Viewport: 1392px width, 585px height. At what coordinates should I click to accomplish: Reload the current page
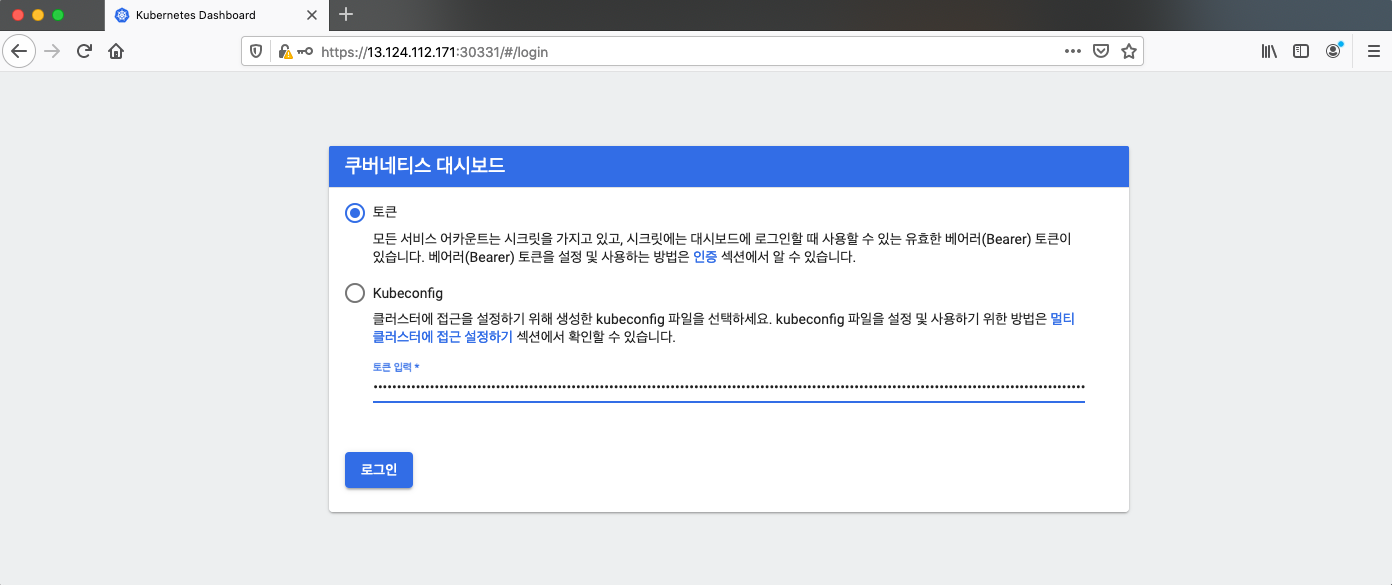(x=84, y=51)
